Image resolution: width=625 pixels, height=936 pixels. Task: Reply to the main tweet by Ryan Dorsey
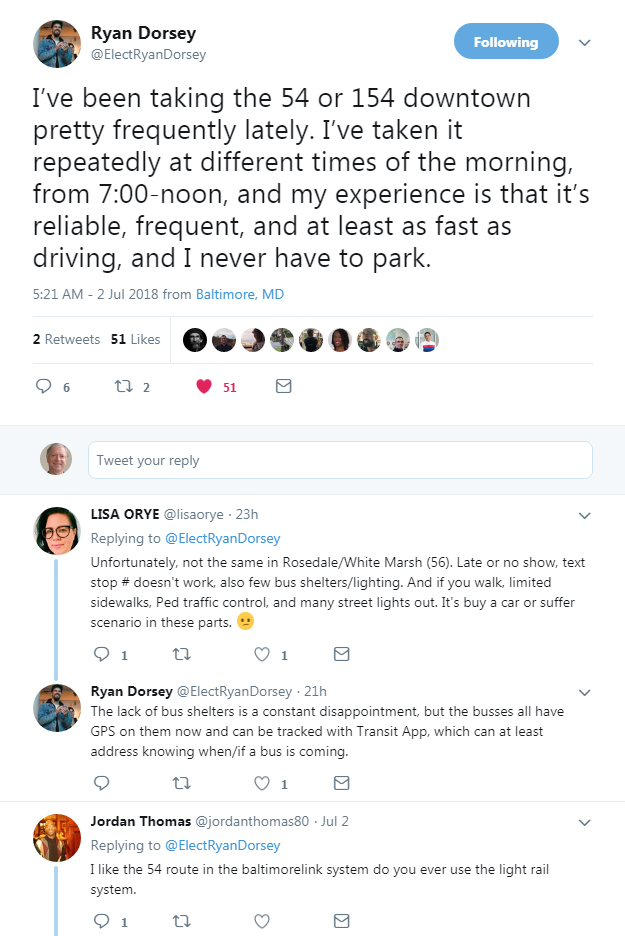pos(44,386)
